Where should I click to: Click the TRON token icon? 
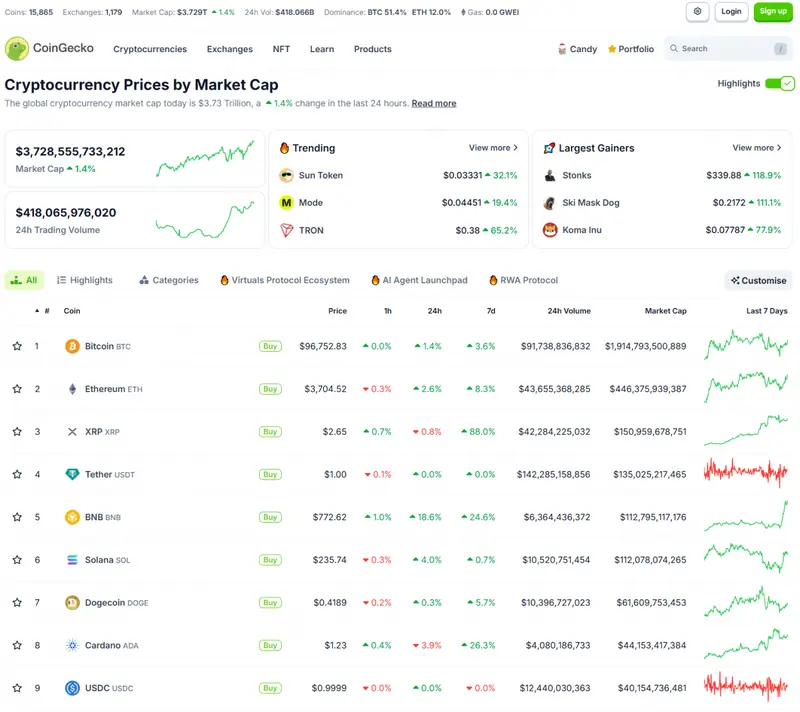coord(287,230)
